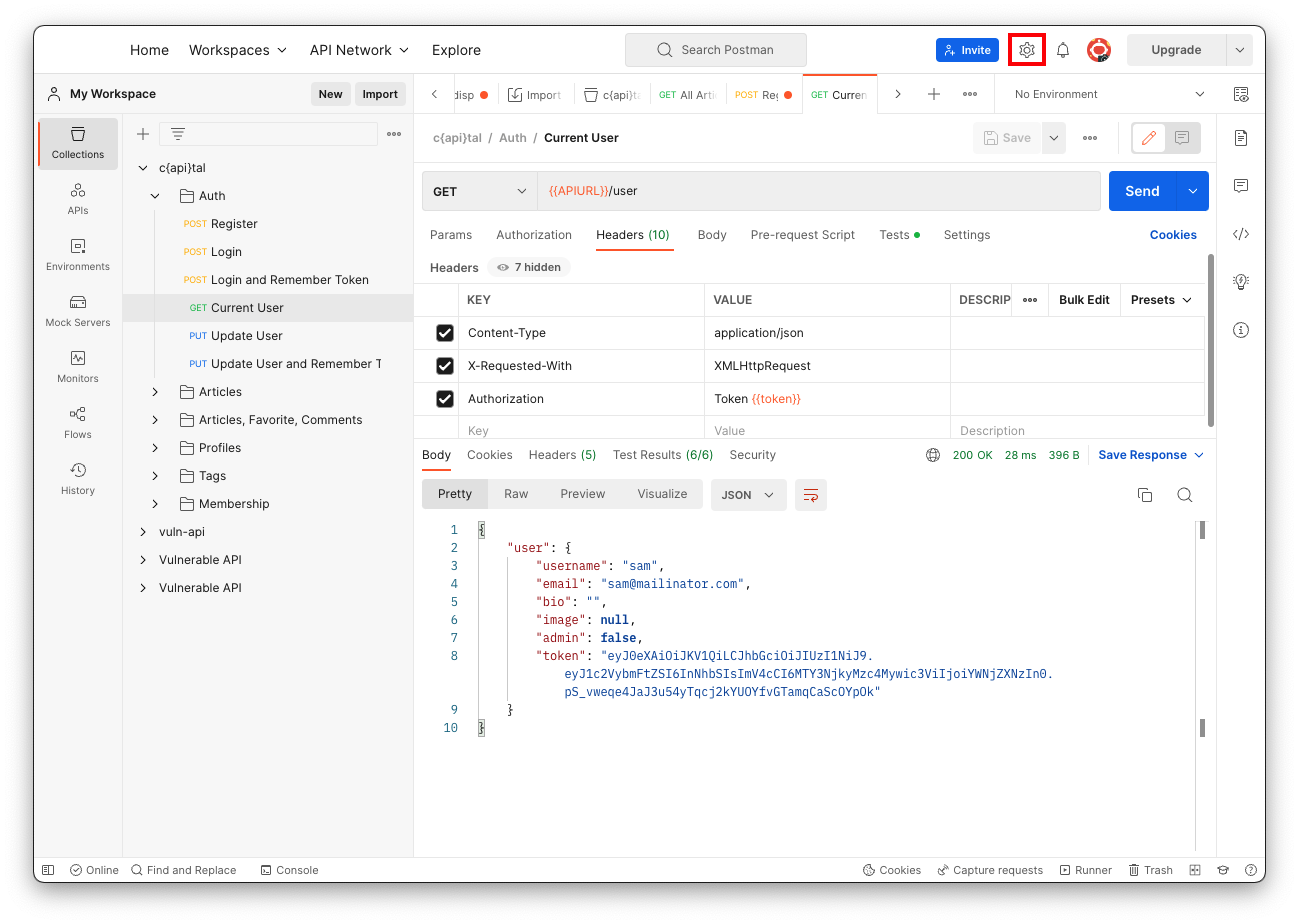This screenshot has height=924, width=1299.
Task: Open the request Cookies link beside Settings
Action: 1173,235
